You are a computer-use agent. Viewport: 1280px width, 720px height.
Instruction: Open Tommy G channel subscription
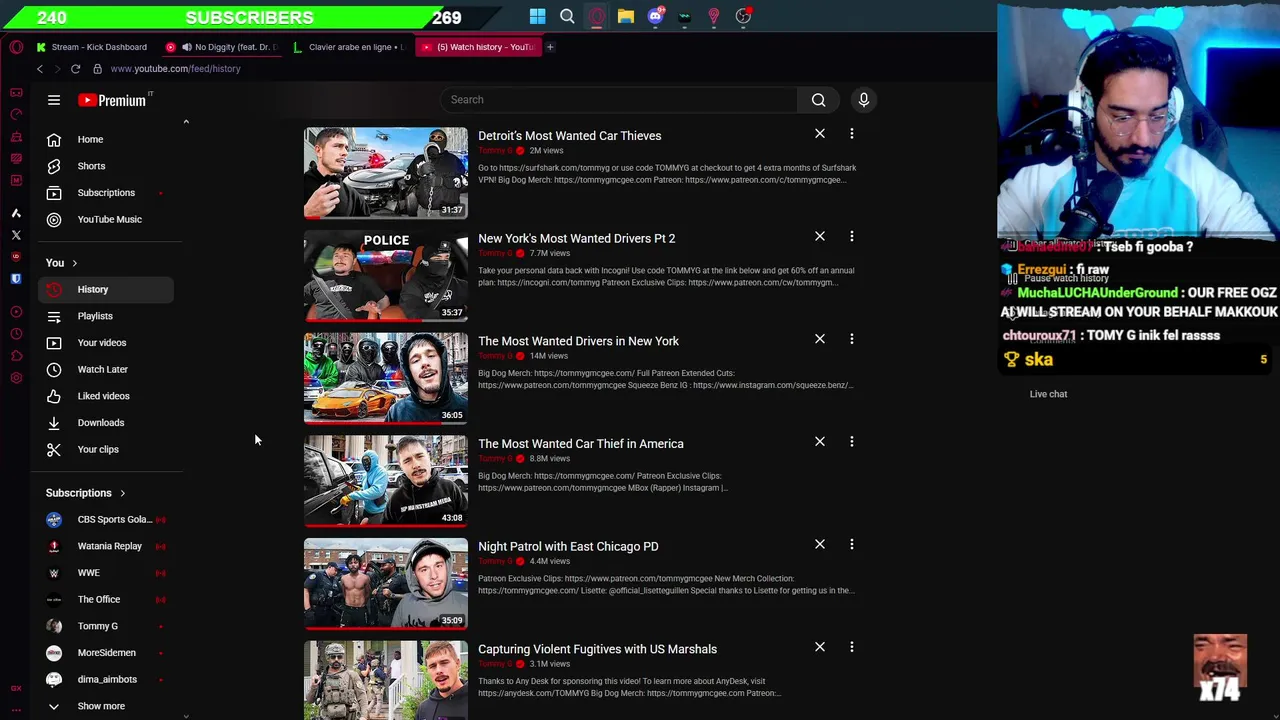106,626
